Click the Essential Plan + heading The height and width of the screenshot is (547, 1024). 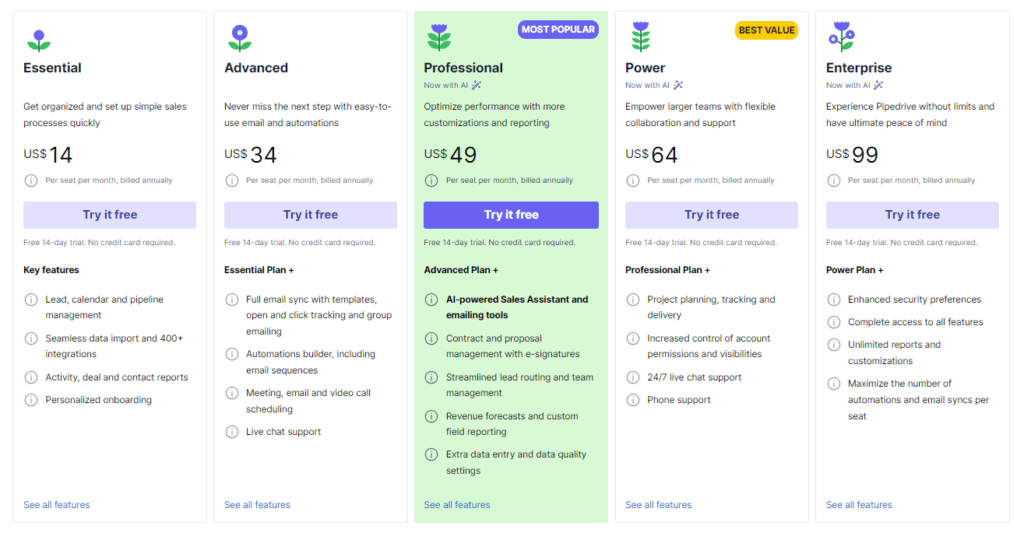coord(259,270)
